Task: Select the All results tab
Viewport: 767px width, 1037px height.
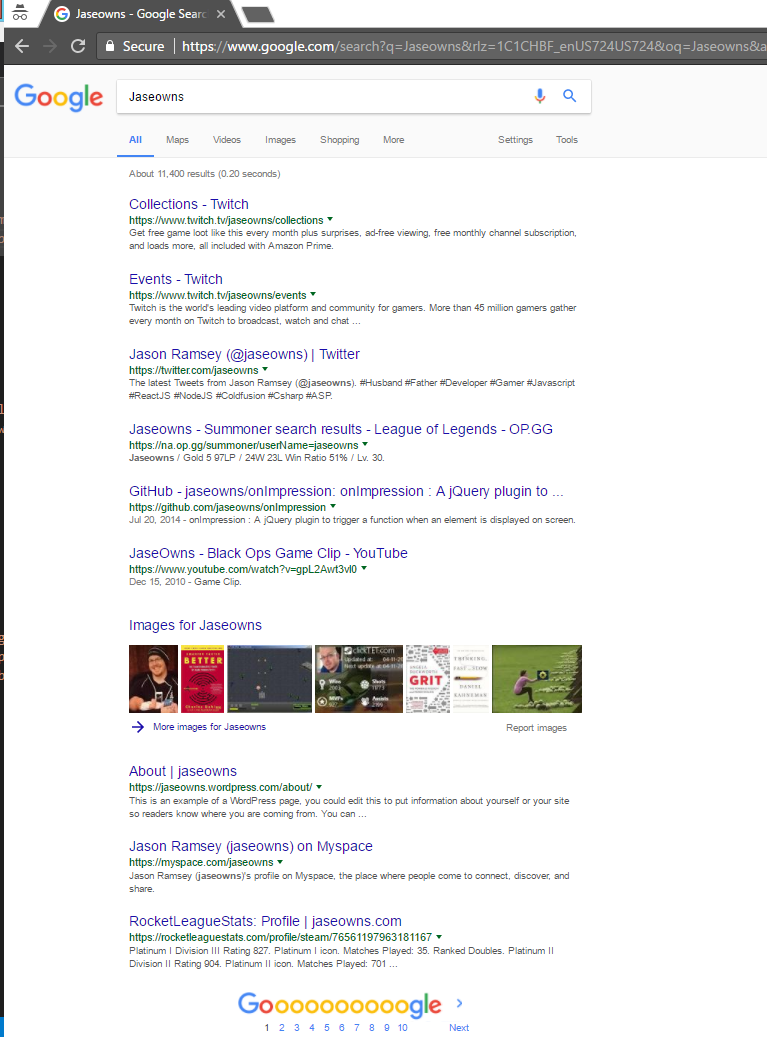Action: [136, 140]
